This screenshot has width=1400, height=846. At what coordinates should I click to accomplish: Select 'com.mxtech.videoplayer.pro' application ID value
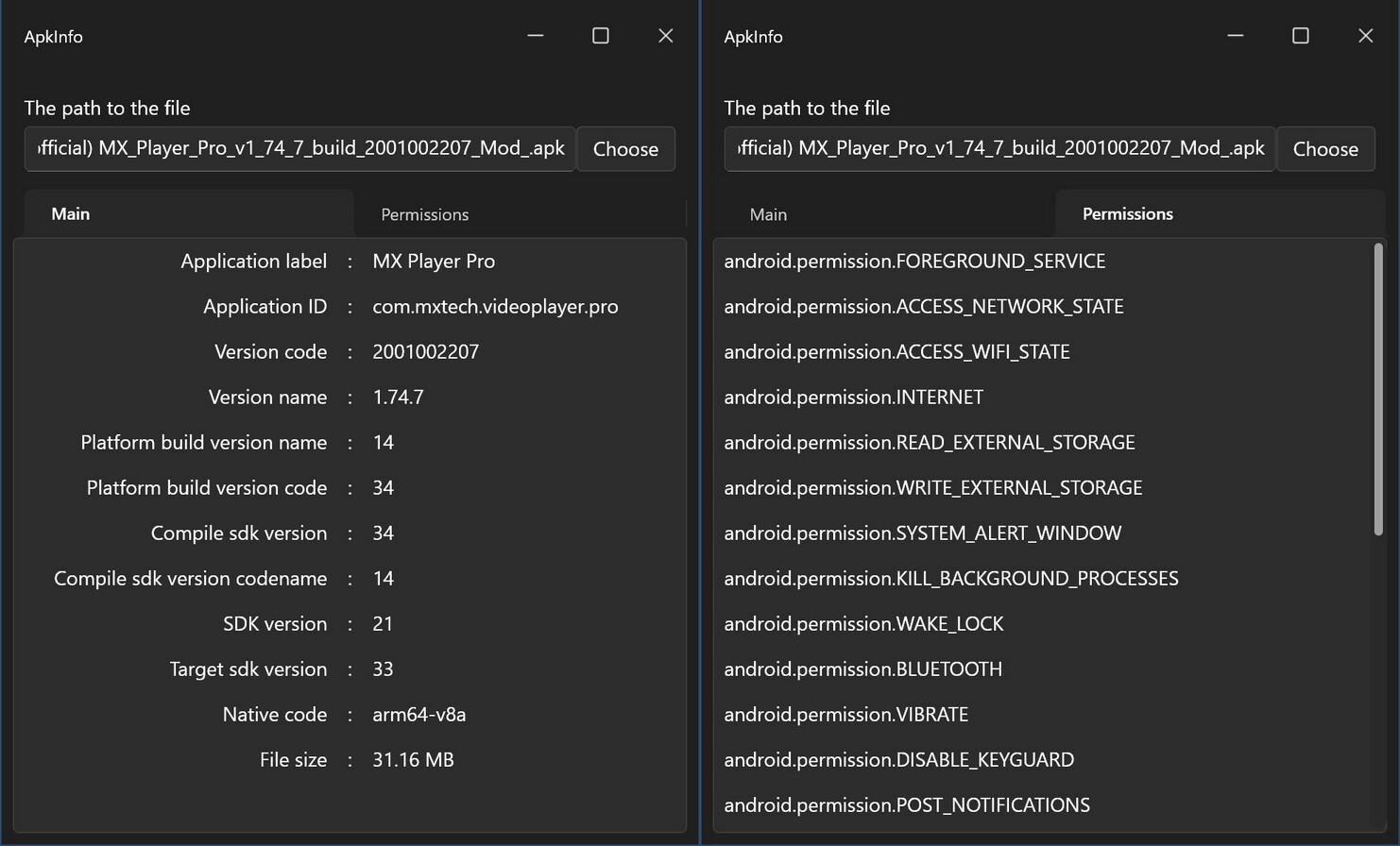pyautogui.click(x=495, y=307)
